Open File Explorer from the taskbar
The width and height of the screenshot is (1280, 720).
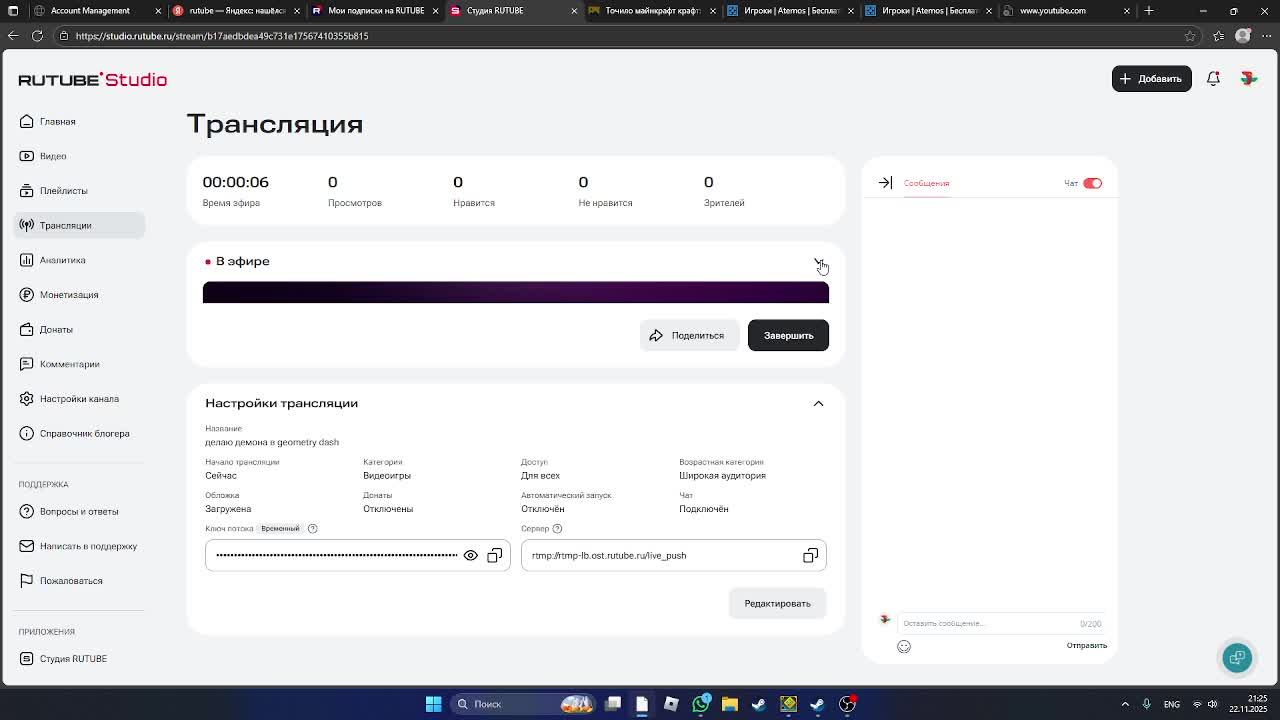730,704
